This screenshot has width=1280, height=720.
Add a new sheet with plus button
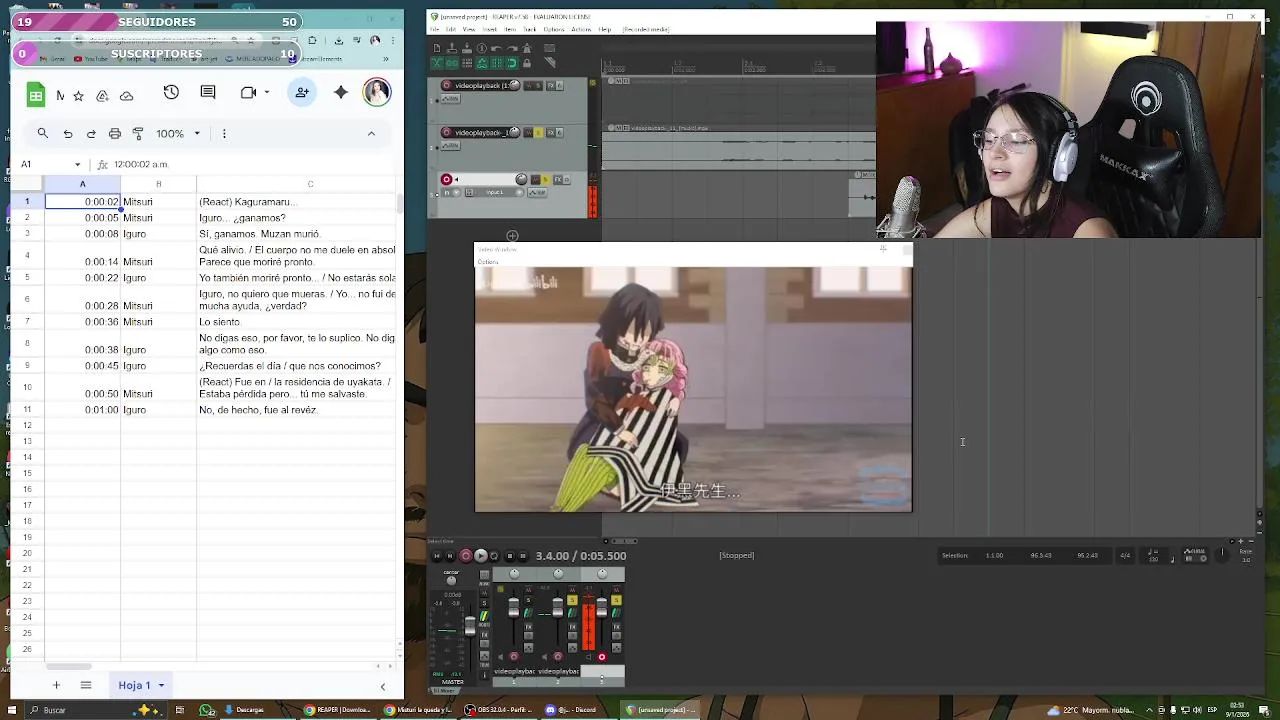(x=57, y=685)
